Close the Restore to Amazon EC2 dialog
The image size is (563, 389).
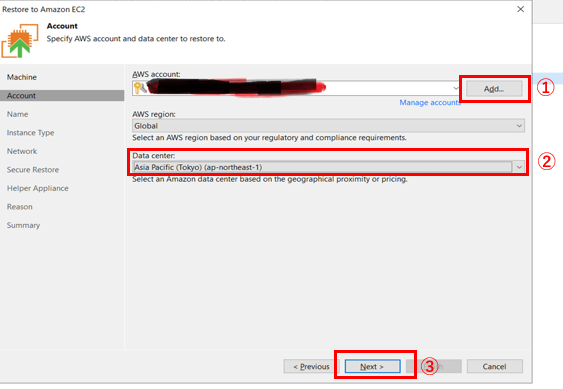tap(520, 9)
